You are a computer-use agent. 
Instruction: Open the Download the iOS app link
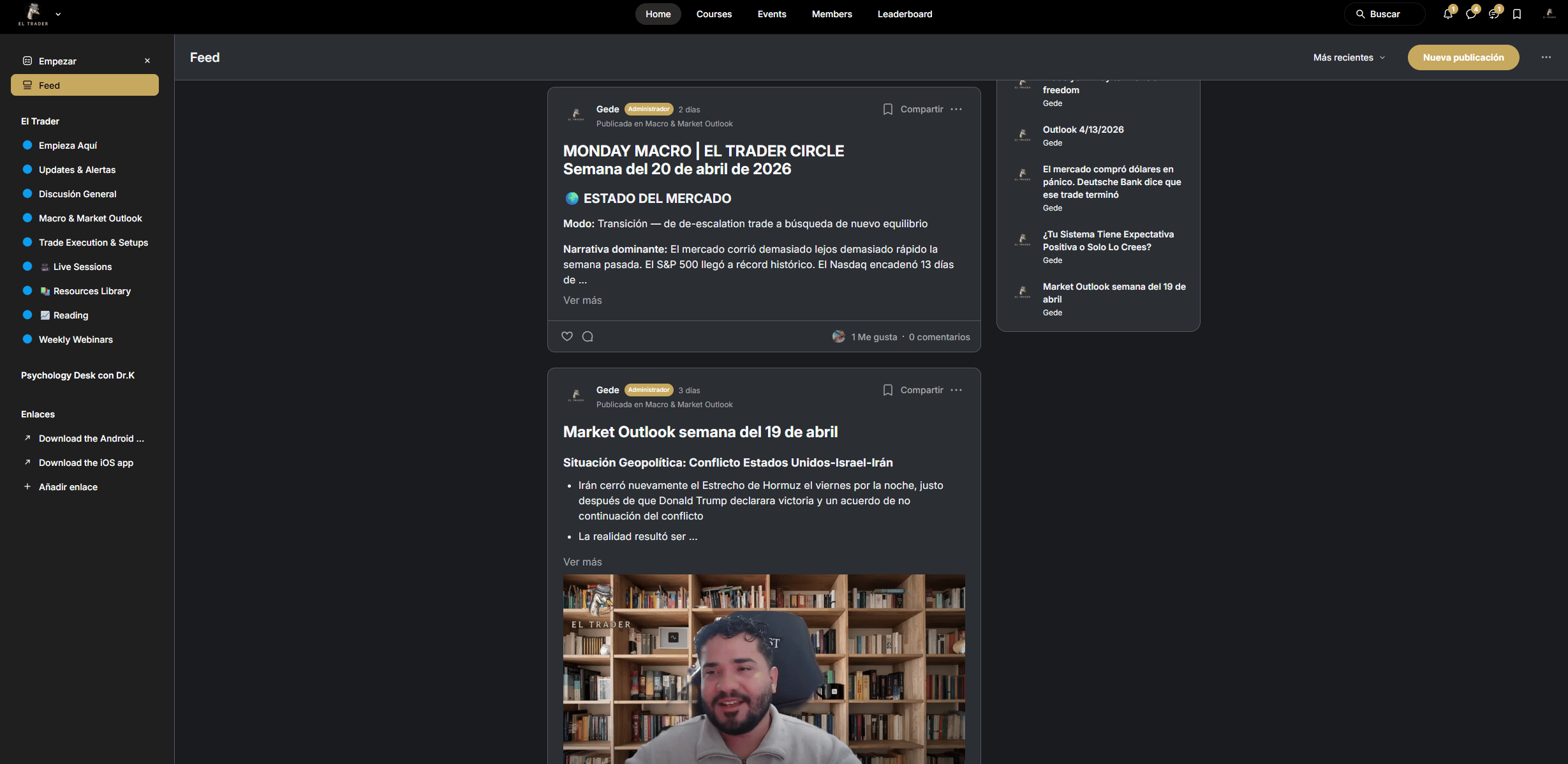(x=85, y=463)
